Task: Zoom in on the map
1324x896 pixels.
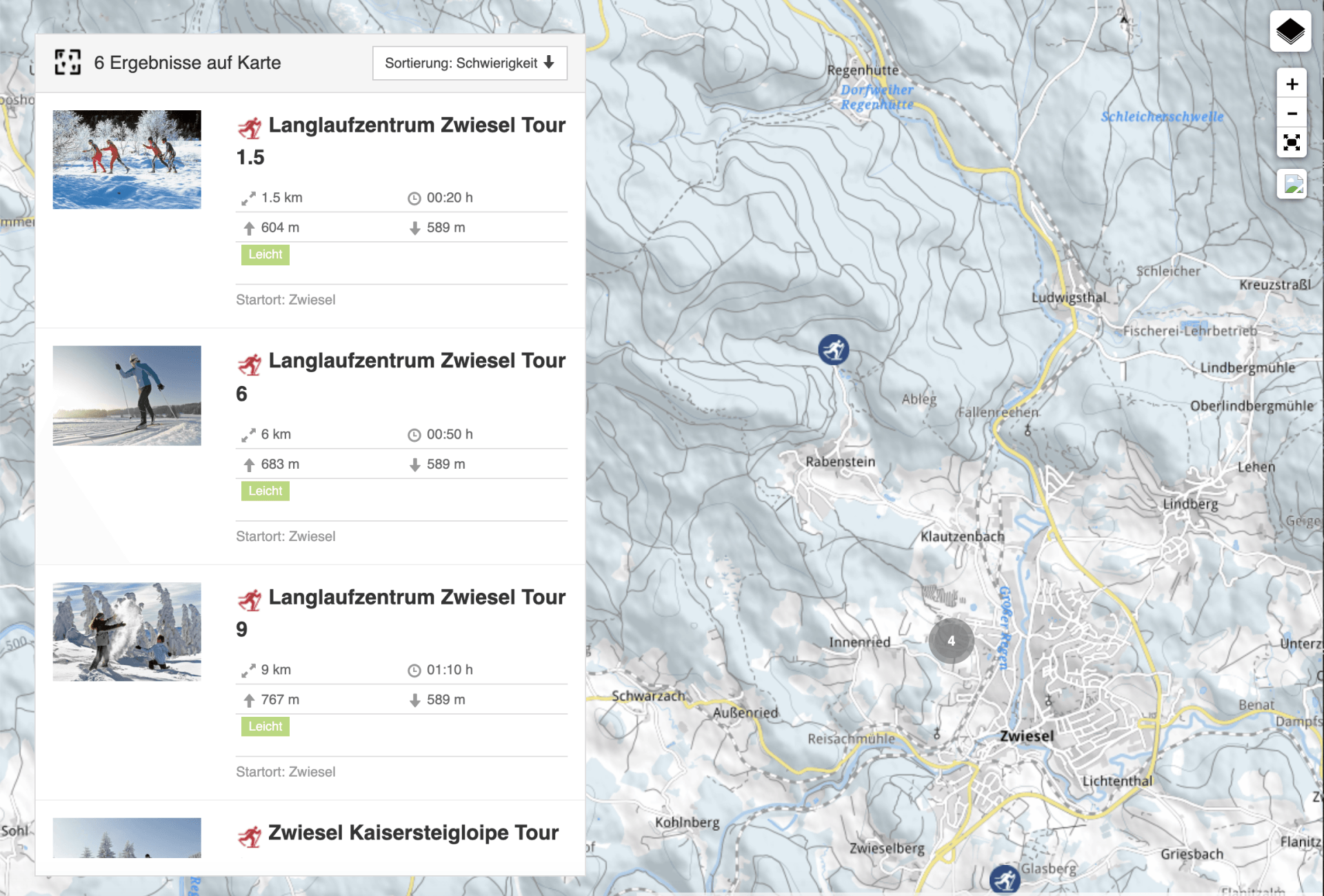Action: [x=1292, y=84]
